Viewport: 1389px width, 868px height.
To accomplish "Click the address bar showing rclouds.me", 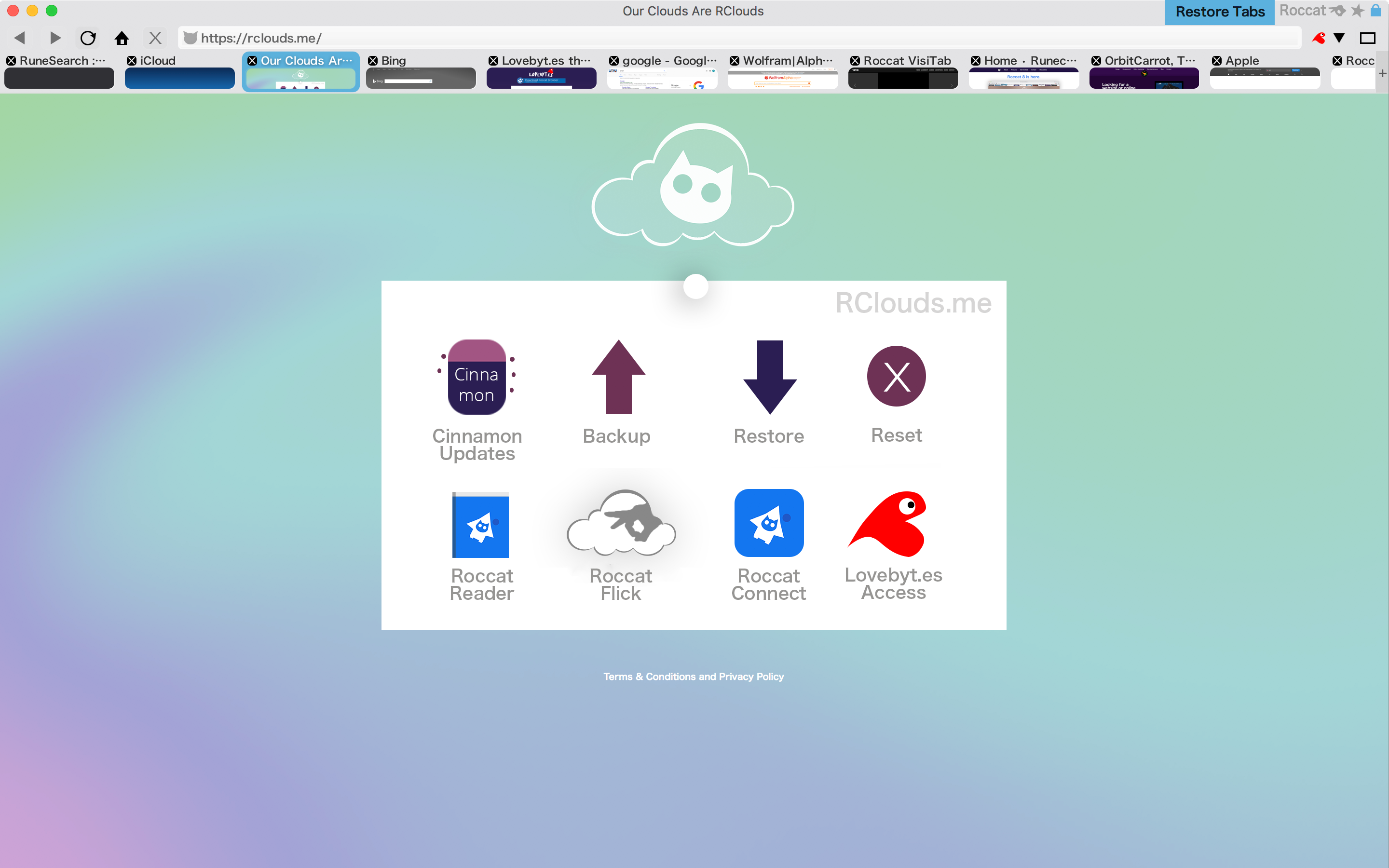I will click(x=261, y=38).
